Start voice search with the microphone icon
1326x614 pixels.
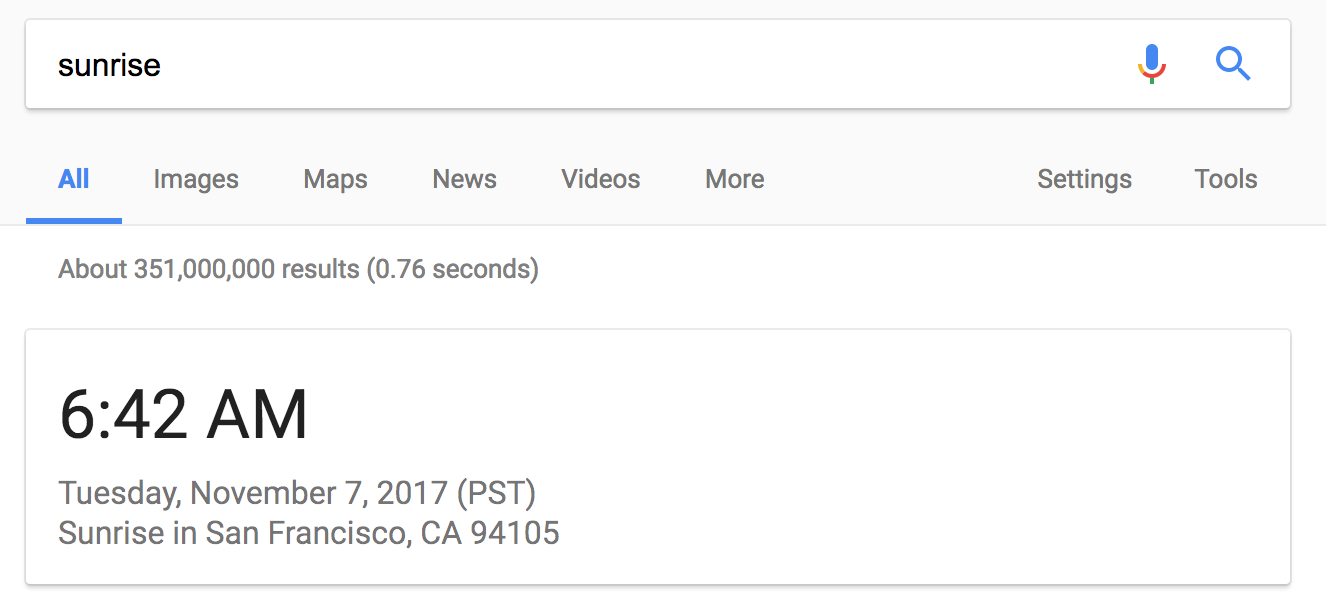(1152, 64)
